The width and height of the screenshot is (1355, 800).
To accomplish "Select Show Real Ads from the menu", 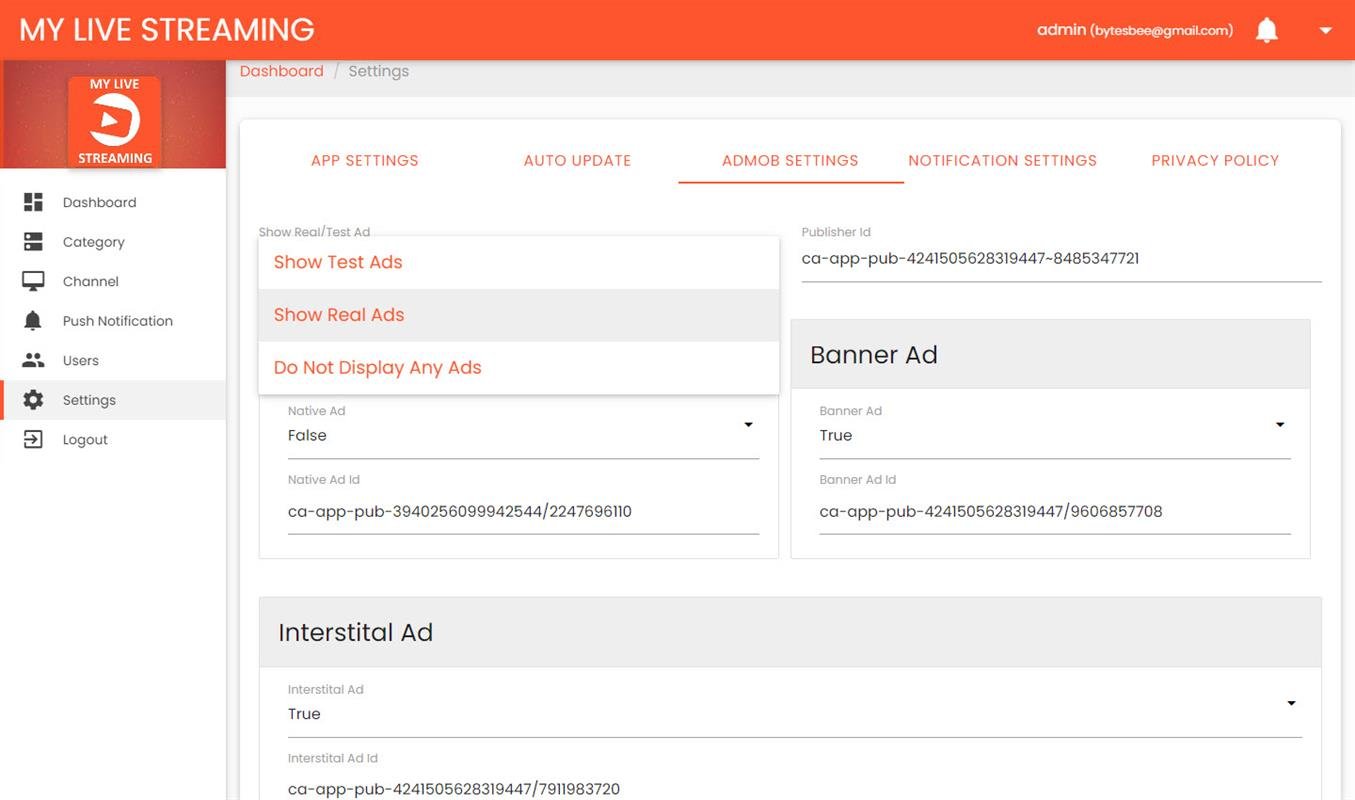I will coord(338,314).
